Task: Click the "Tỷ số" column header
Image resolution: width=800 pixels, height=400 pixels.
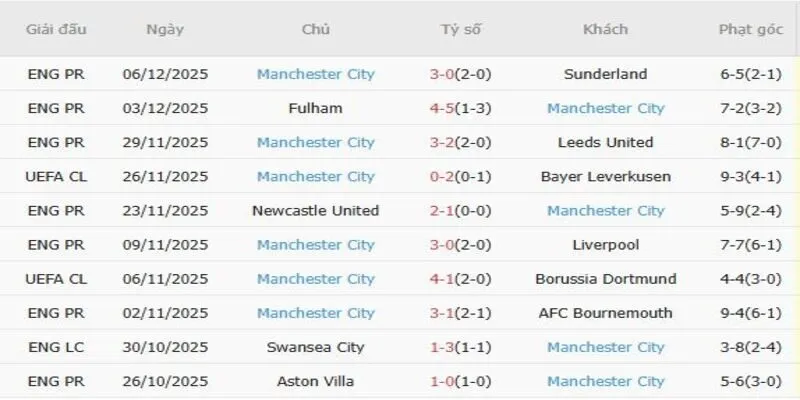Action: [461, 29]
